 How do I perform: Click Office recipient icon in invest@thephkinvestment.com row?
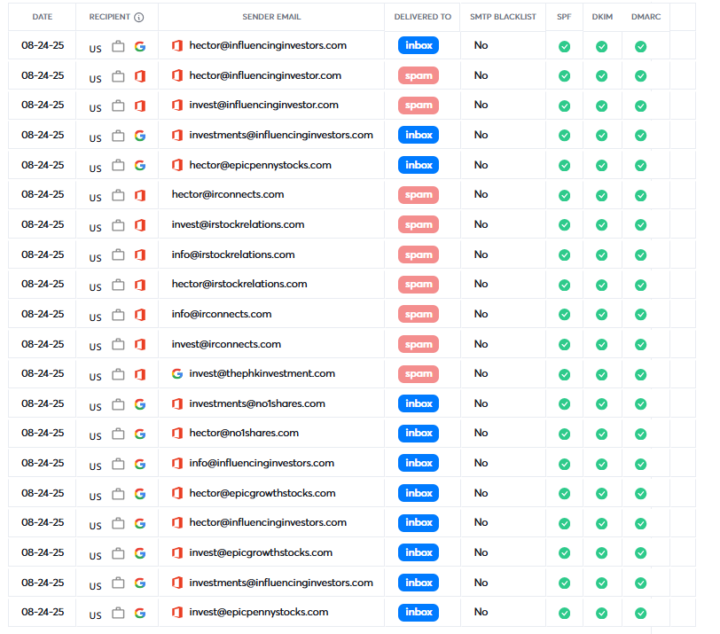[x=140, y=375]
